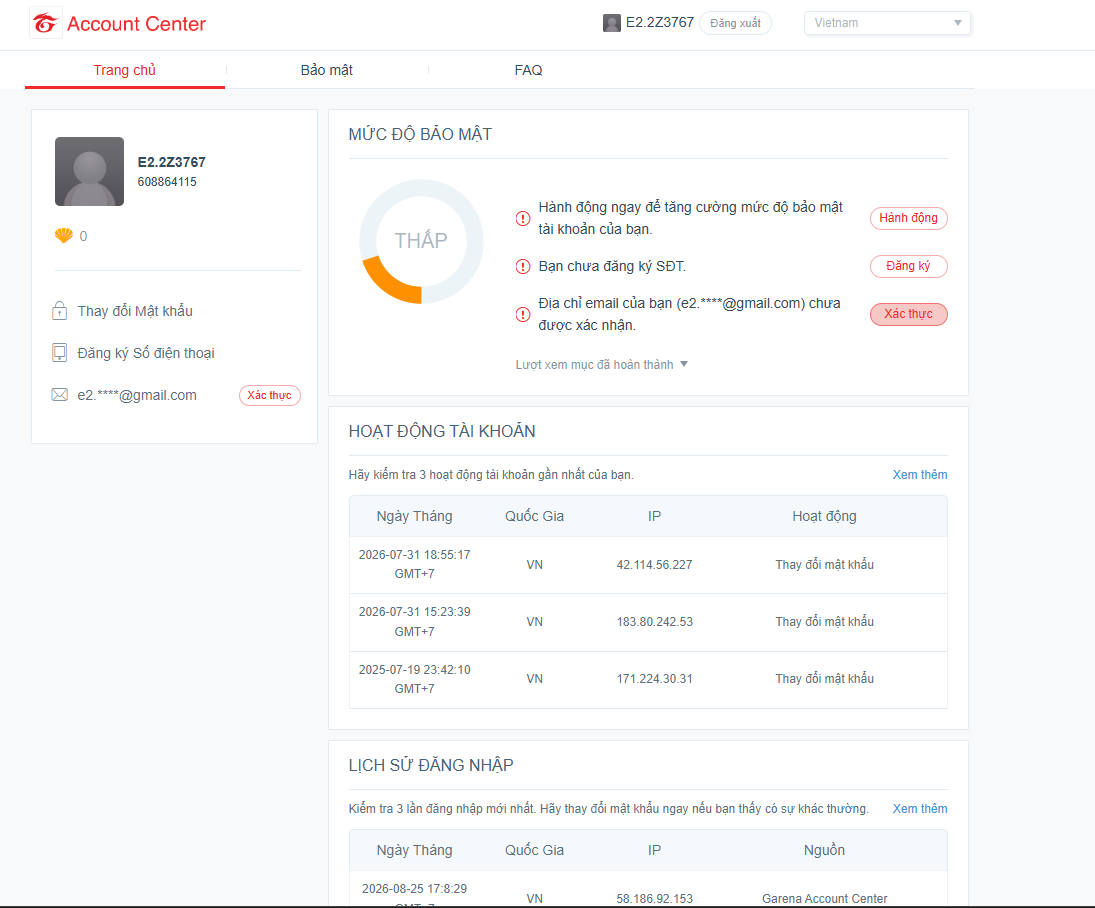Click the warning icon next to unverified email notice
The image size is (1095, 908).
point(522,314)
